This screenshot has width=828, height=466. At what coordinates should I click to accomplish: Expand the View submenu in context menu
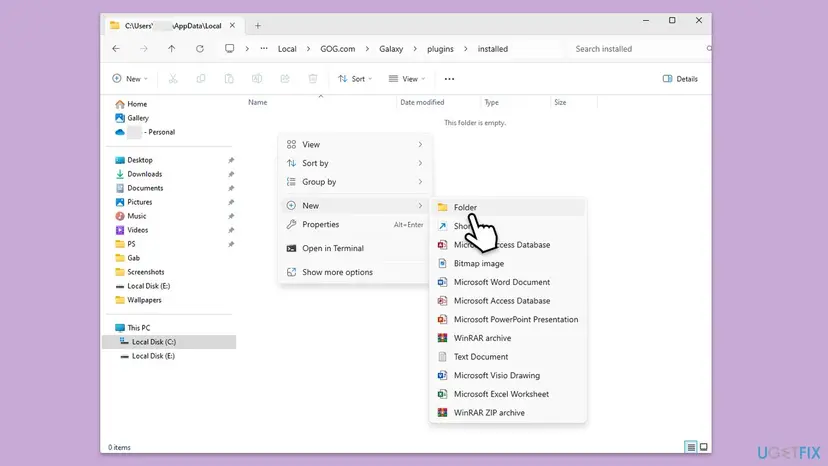click(x=354, y=144)
